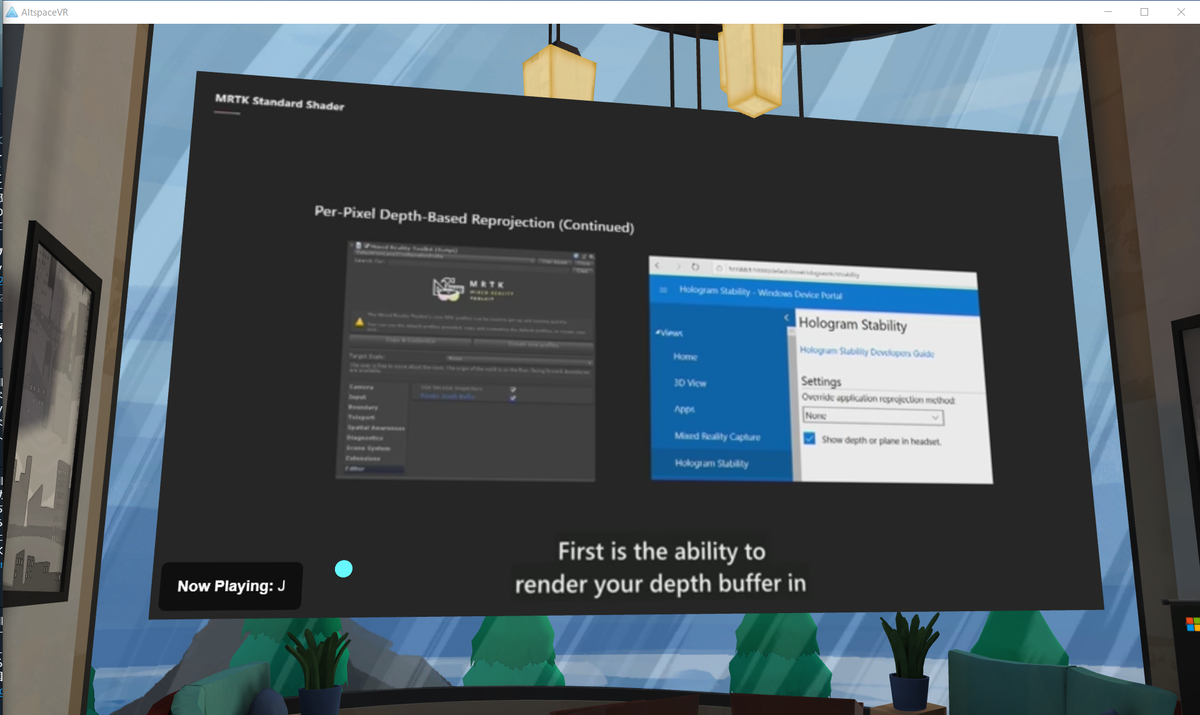Click the browser back arrow on the slide
The width and height of the screenshot is (1200, 715).
coord(657,265)
